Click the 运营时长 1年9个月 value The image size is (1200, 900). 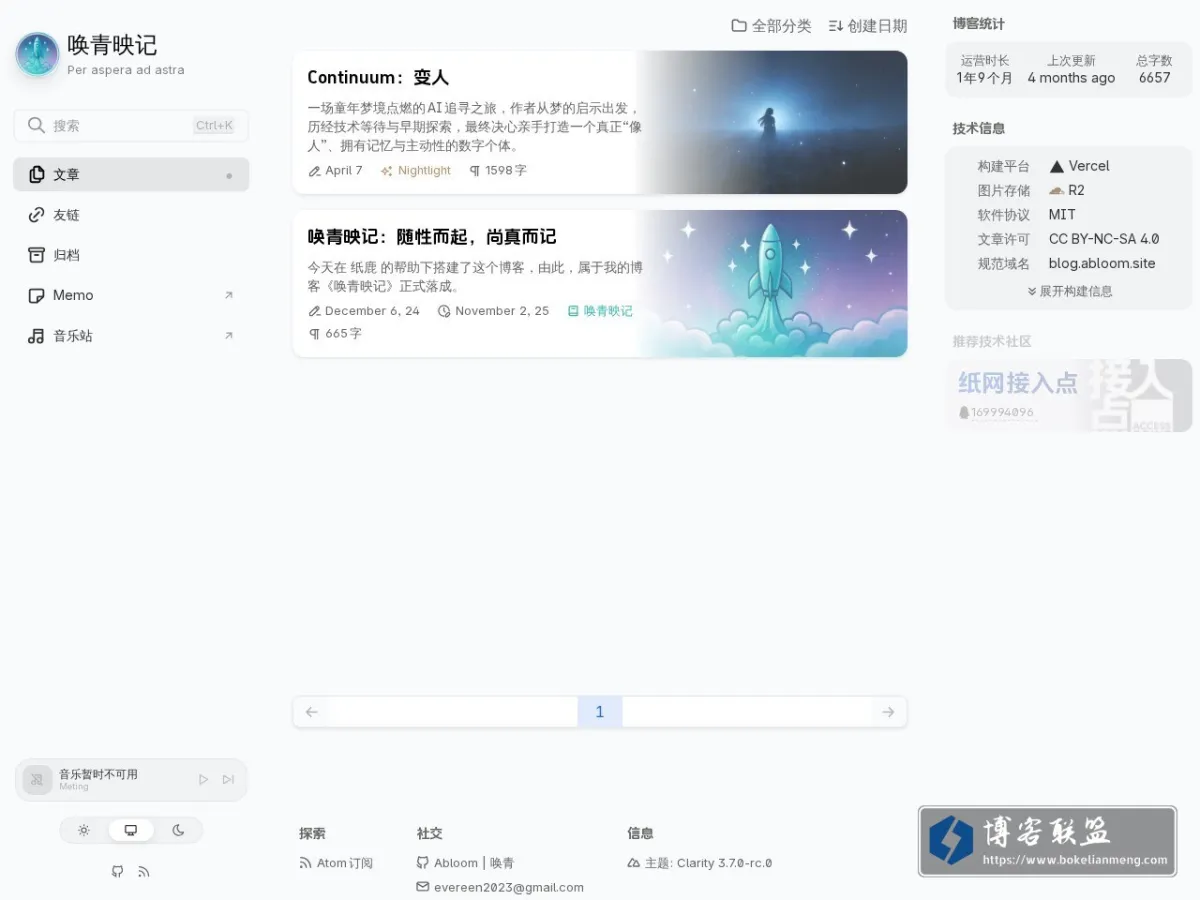[985, 78]
